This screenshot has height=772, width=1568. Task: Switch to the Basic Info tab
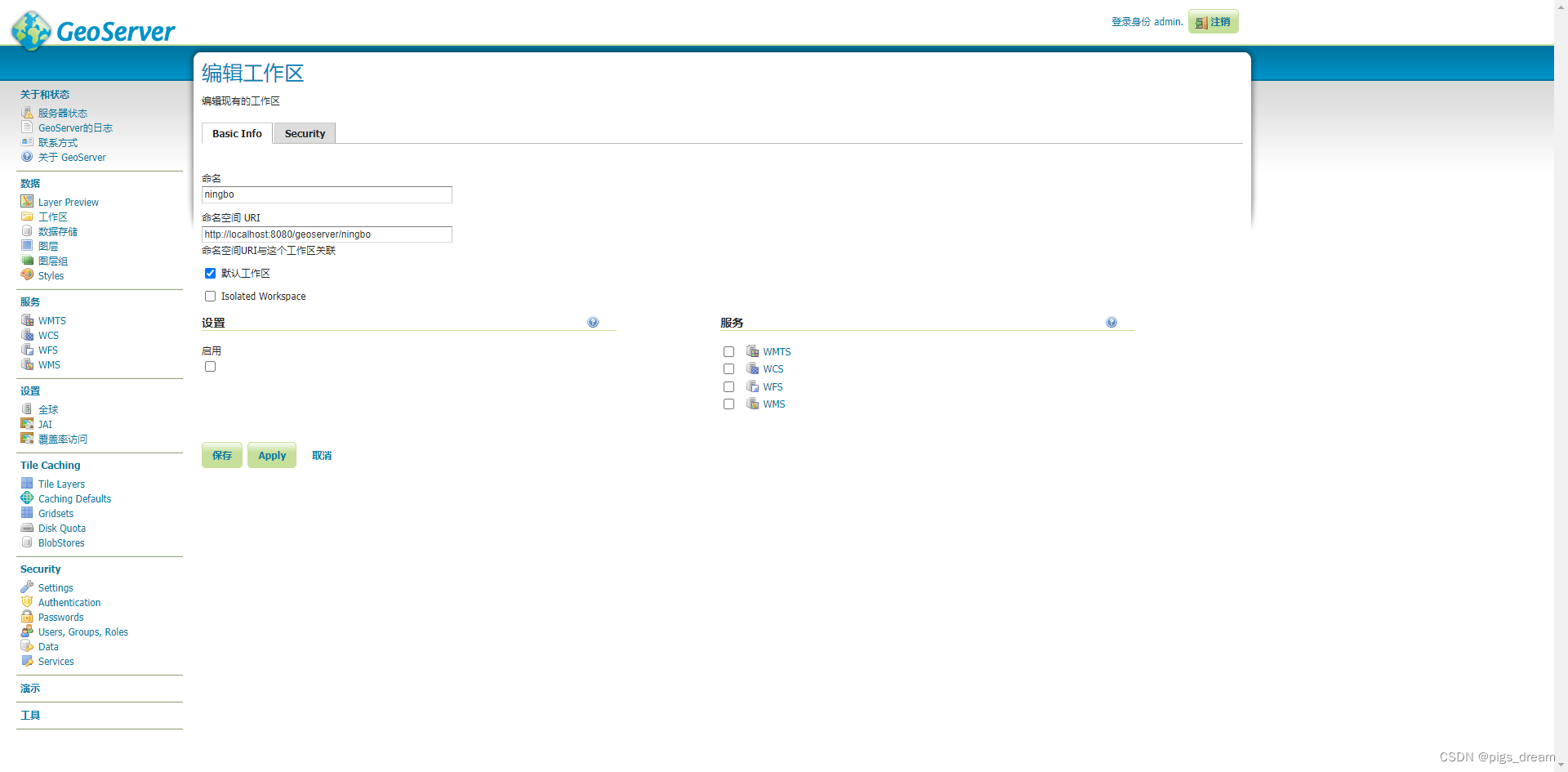click(237, 133)
